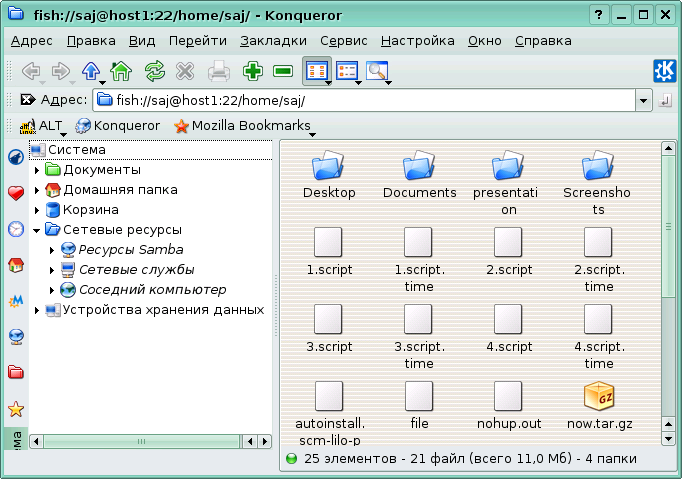
Task: Open the Закладки menu
Action: [273, 41]
